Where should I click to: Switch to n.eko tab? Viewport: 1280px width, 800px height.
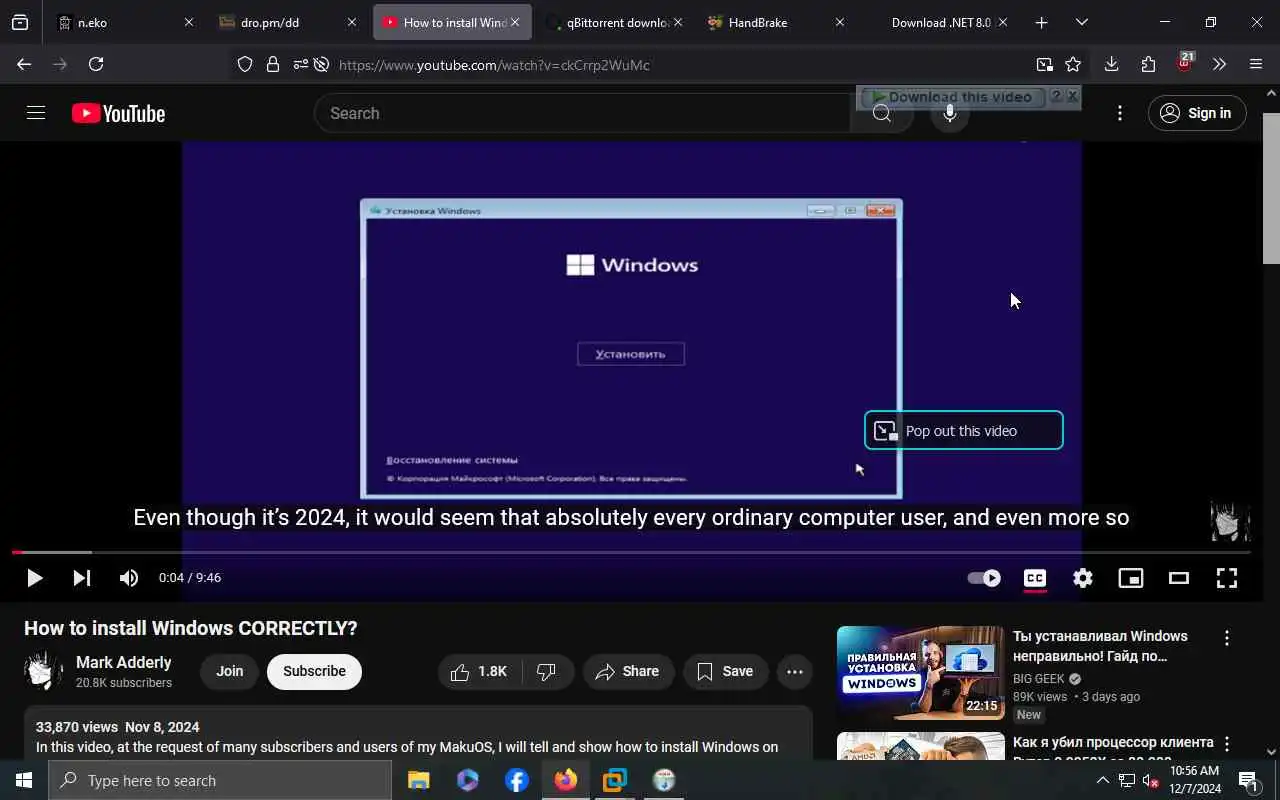point(125,22)
